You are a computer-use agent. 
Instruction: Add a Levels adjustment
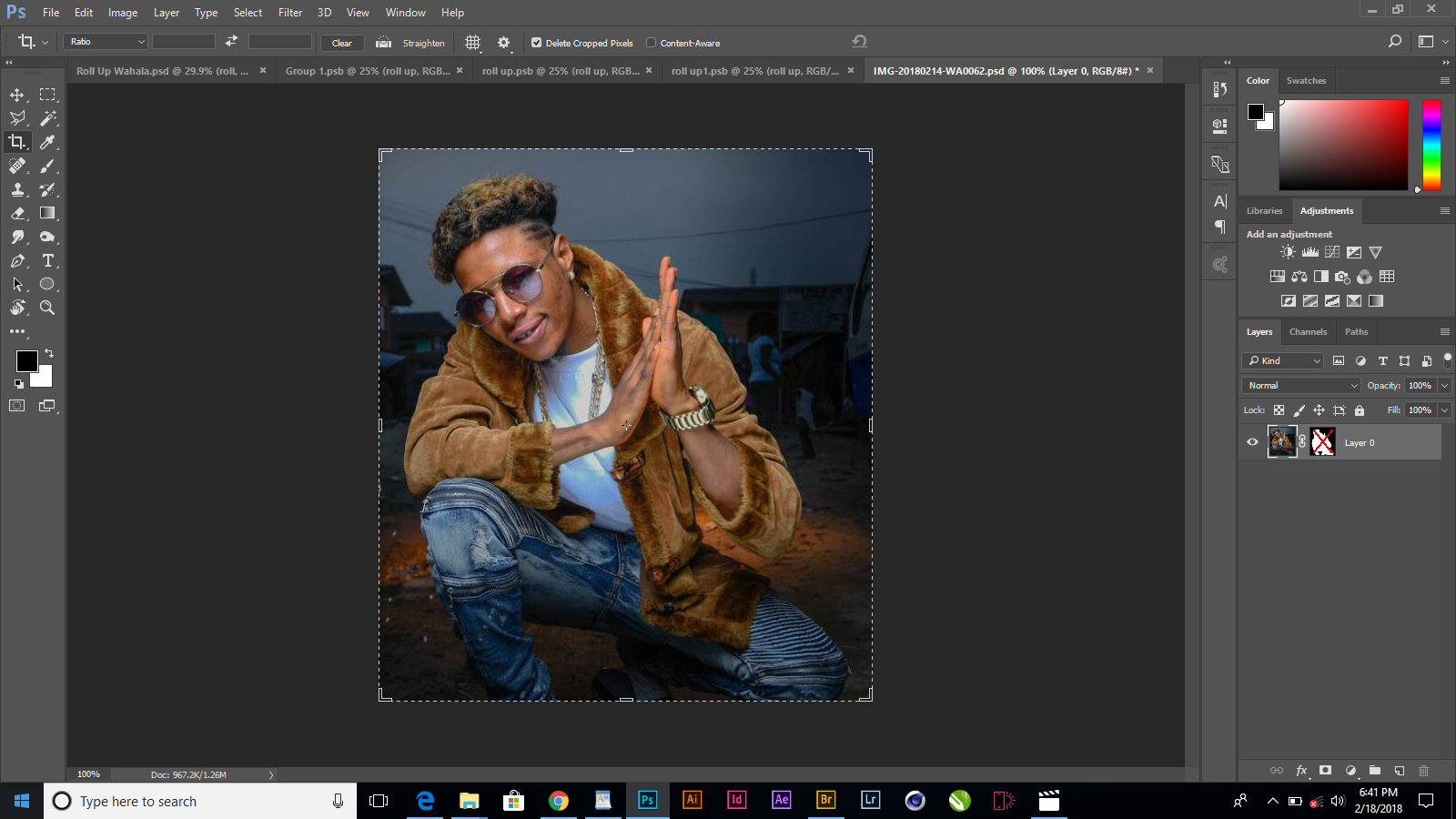click(x=1310, y=252)
